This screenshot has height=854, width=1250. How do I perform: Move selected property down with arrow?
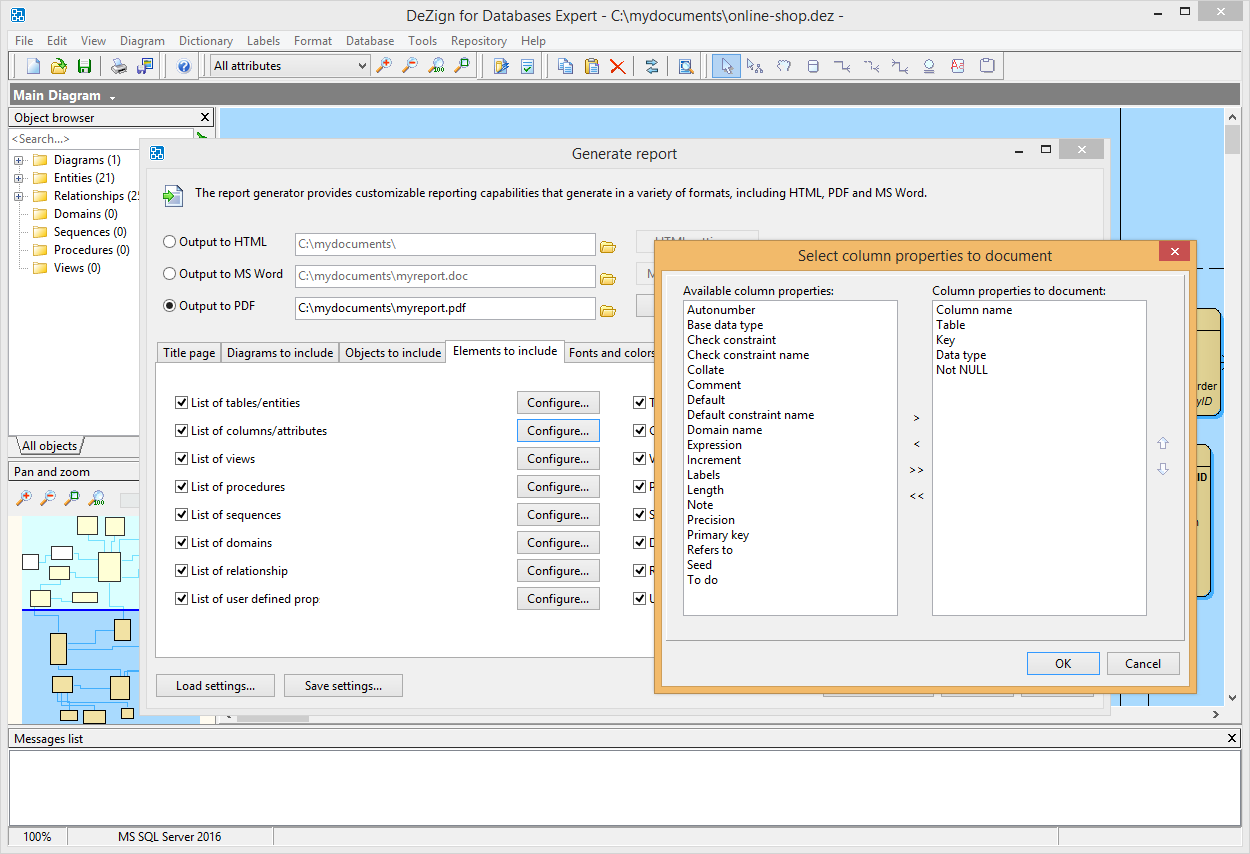pos(1162,469)
